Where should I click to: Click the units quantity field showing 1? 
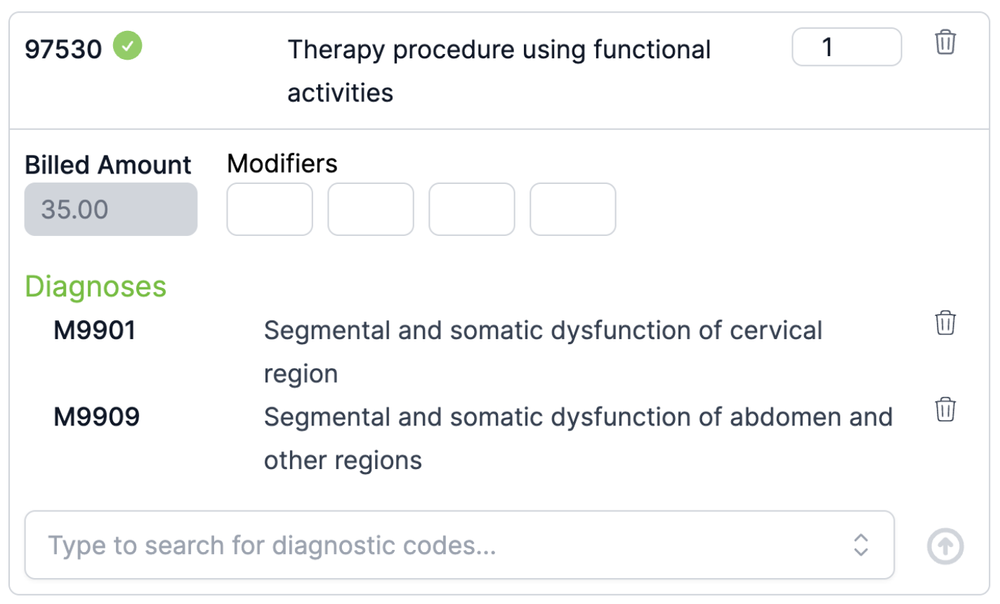846,47
